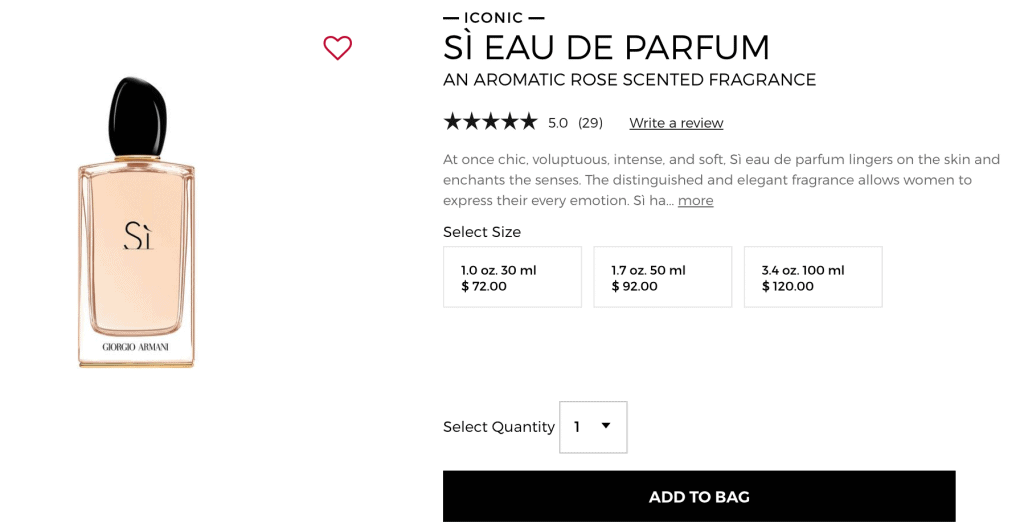Click the ICONIC label above title
The image size is (1024, 531).
point(494,17)
